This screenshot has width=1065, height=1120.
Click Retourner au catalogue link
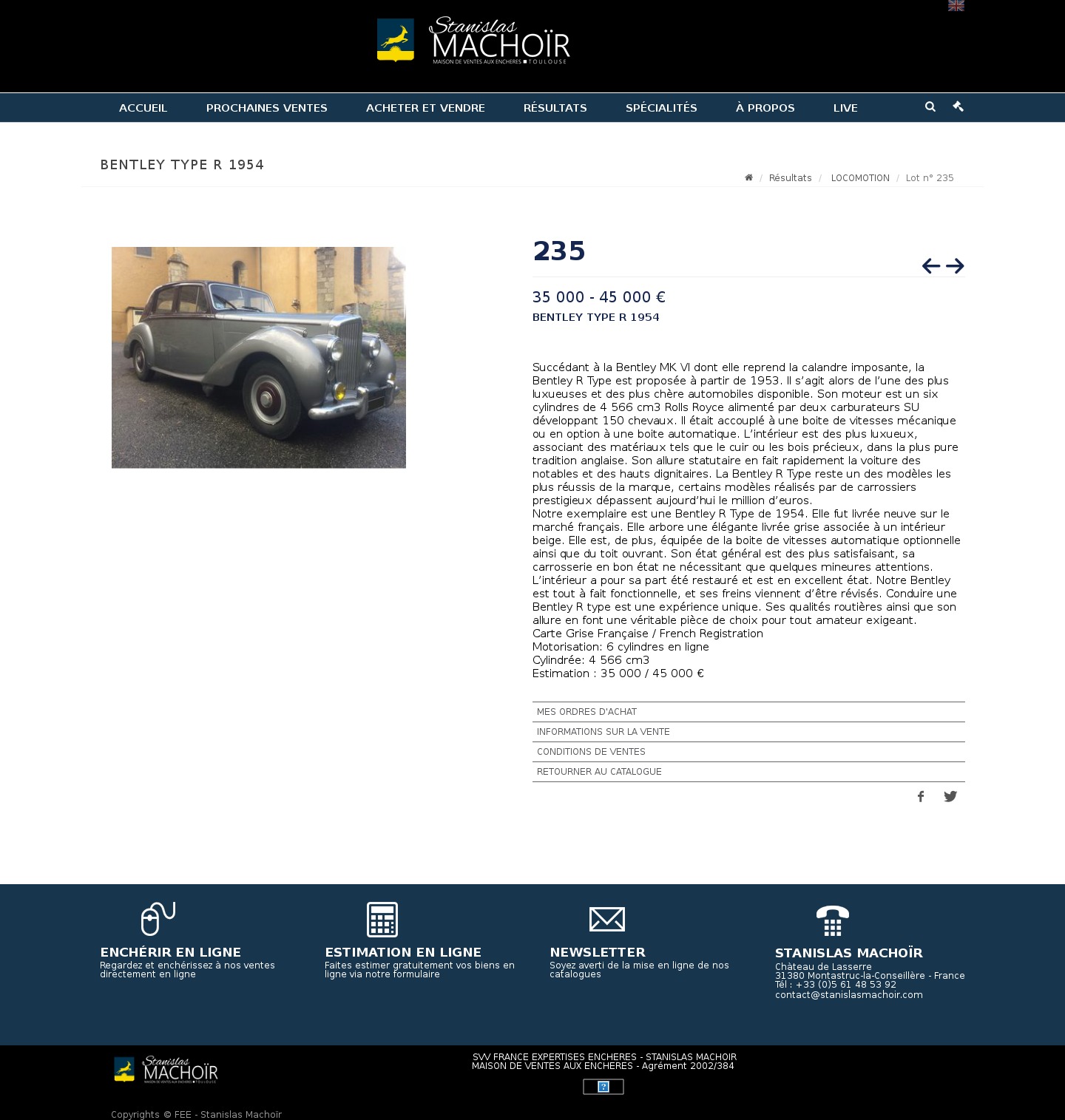click(x=748, y=772)
